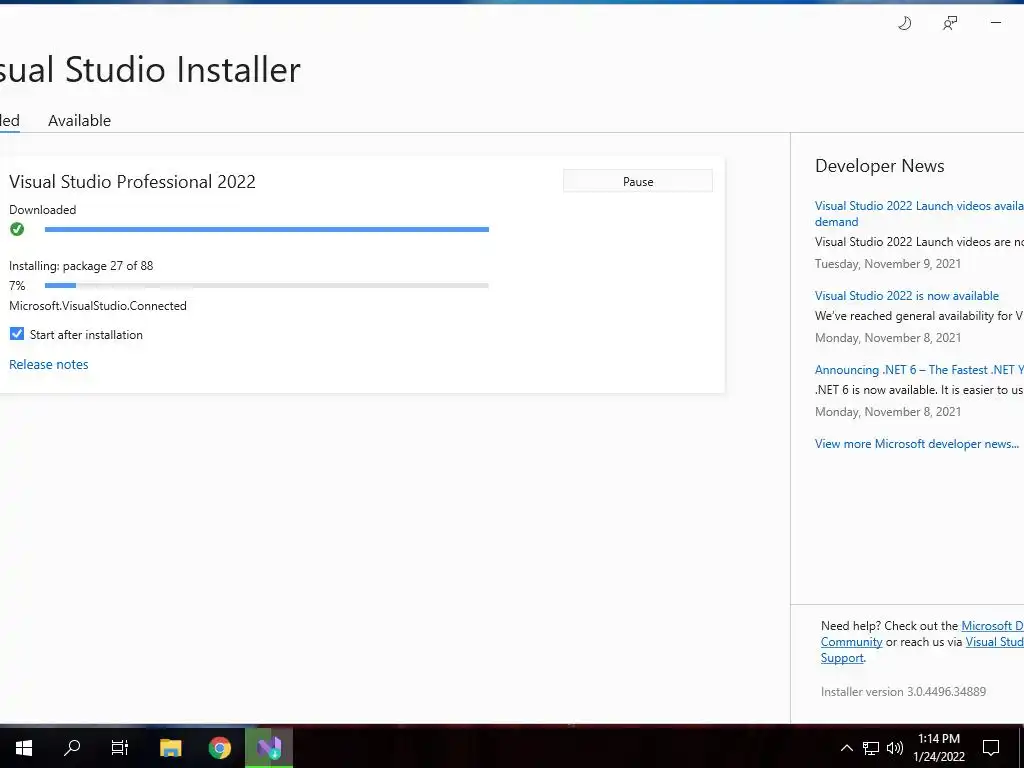Switch to the Available tab
1024x768 pixels.
80,121
